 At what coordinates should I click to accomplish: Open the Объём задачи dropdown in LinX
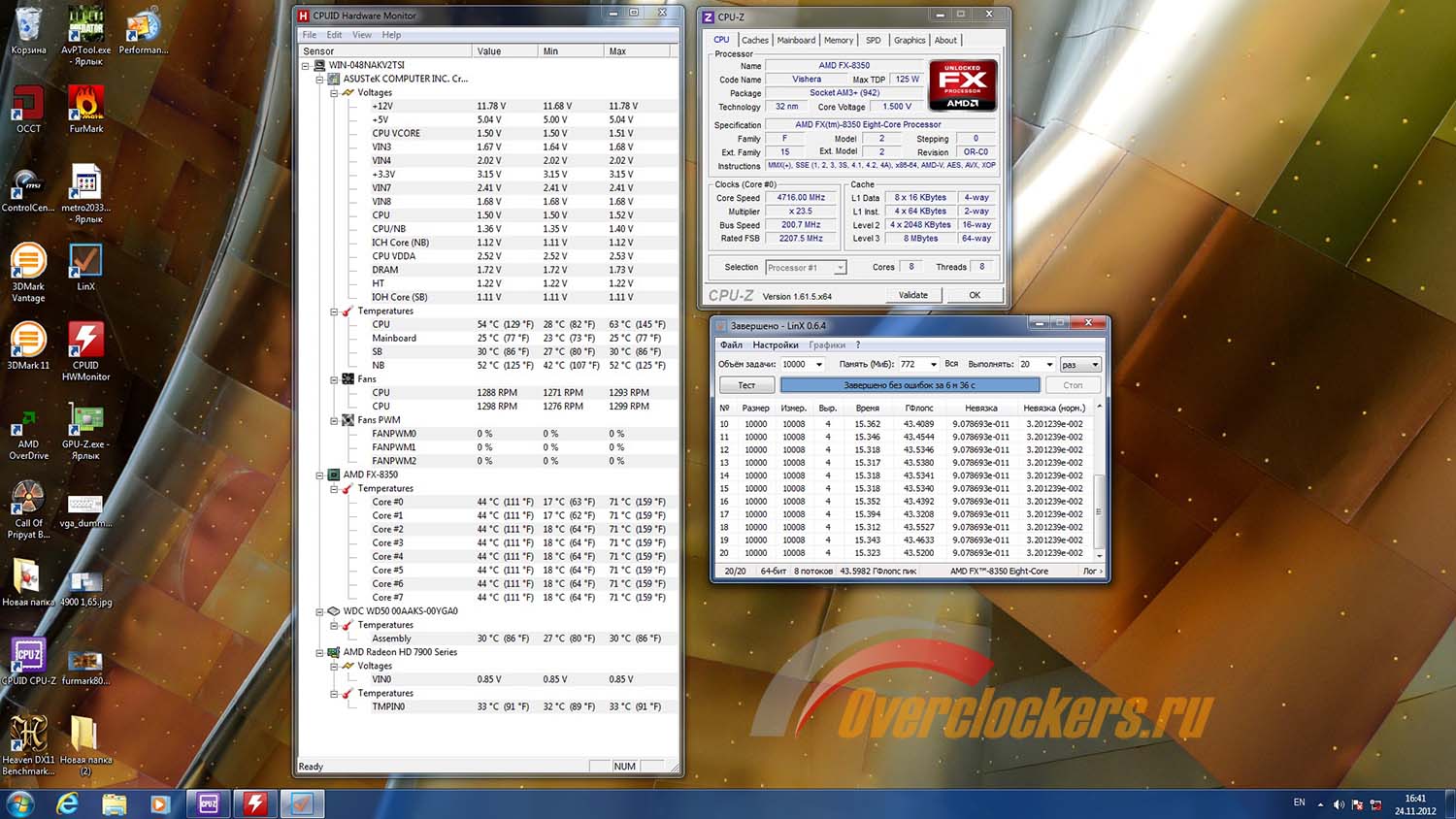click(819, 365)
